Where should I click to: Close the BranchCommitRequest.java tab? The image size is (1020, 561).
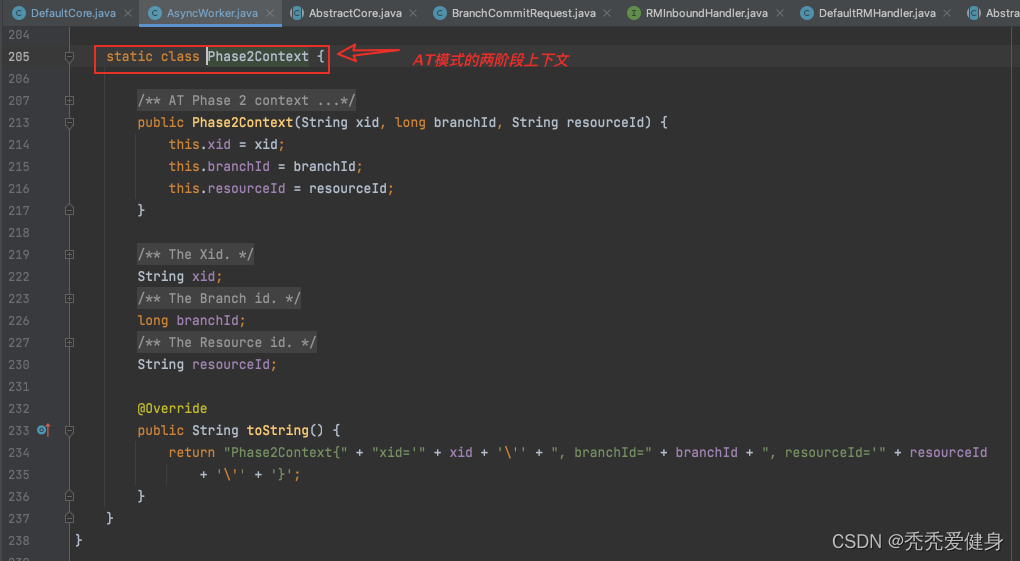[607, 13]
